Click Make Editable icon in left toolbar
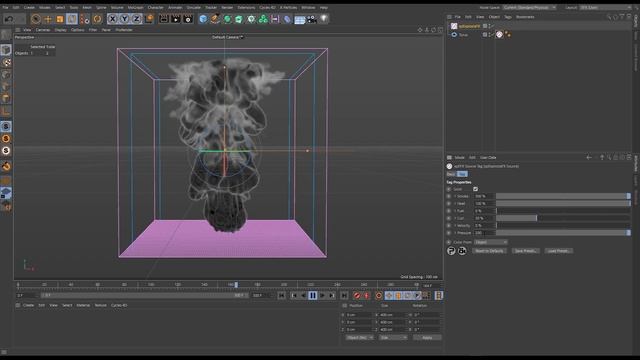The height and width of the screenshot is (360, 640). click(x=6, y=35)
